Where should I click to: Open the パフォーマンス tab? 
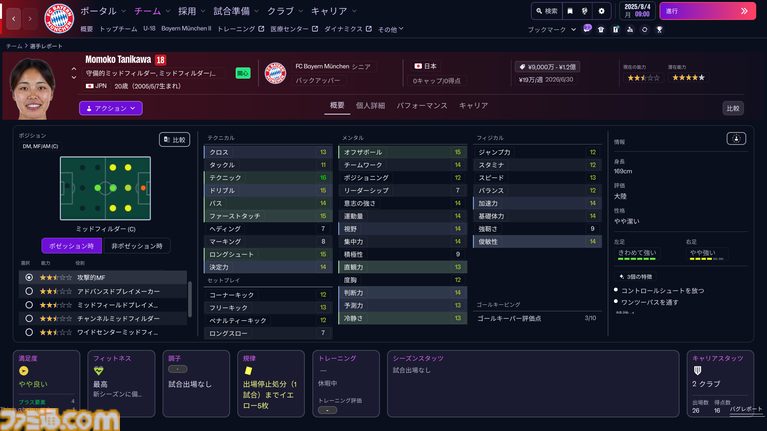click(421, 105)
